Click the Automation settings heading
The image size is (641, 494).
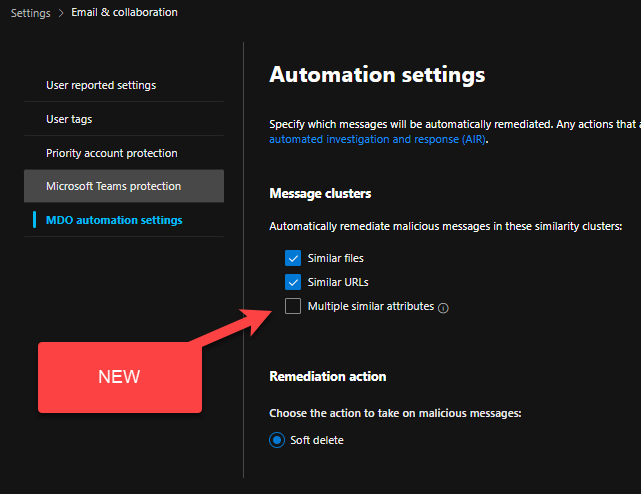[377, 75]
